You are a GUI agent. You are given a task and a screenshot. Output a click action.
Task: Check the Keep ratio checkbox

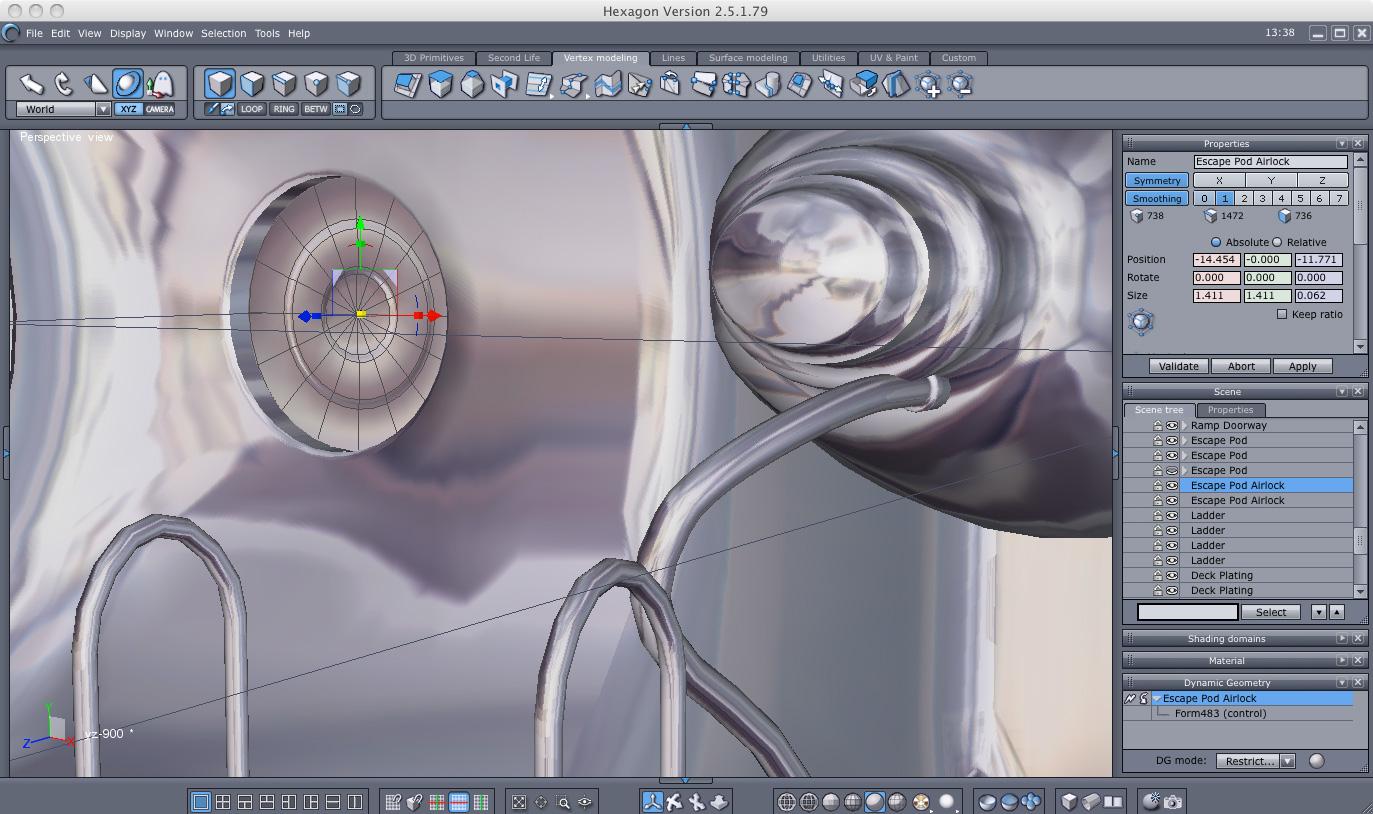click(x=1282, y=314)
